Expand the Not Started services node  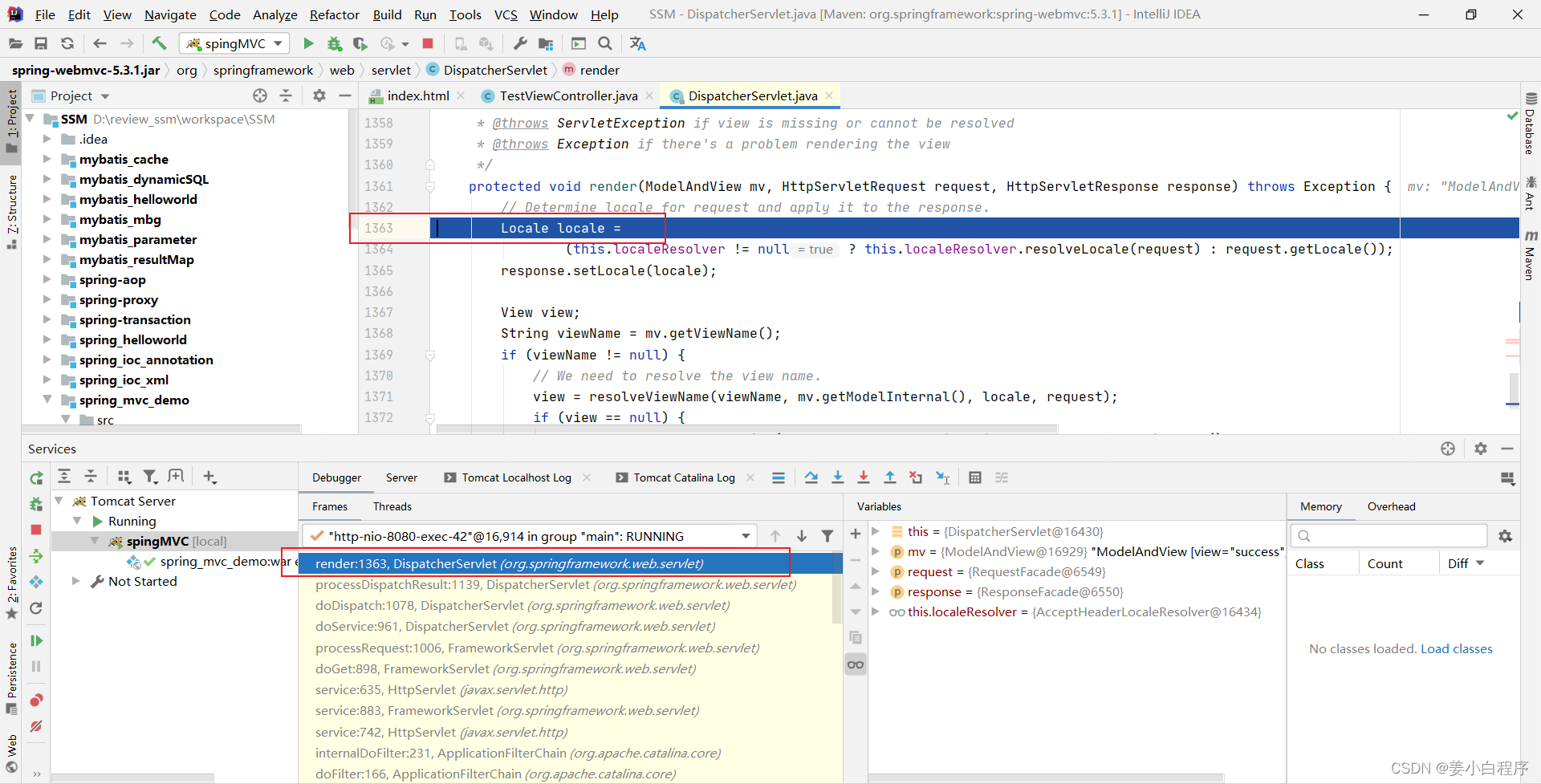coord(76,581)
